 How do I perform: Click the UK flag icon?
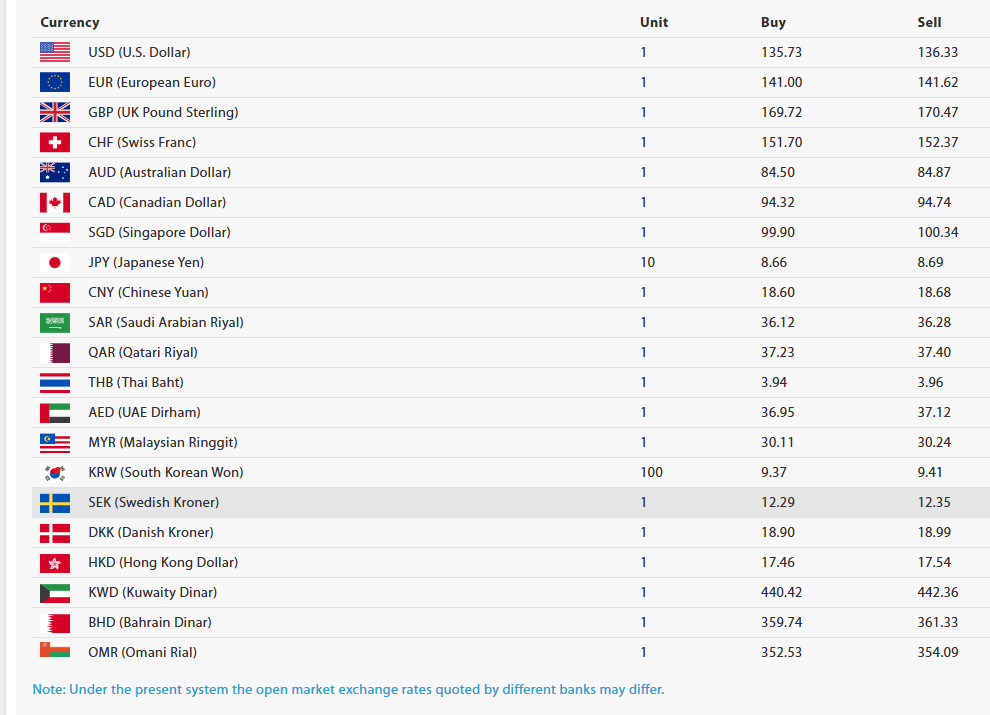pyautogui.click(x=55, y=112)
